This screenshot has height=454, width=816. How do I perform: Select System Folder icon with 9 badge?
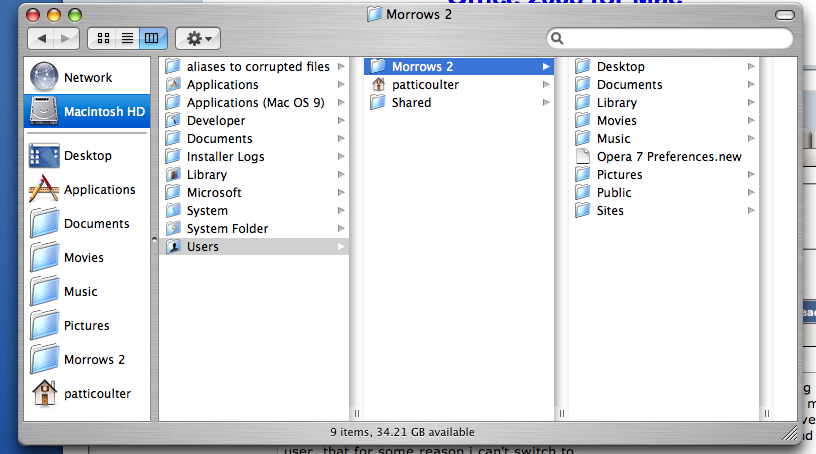173,229
